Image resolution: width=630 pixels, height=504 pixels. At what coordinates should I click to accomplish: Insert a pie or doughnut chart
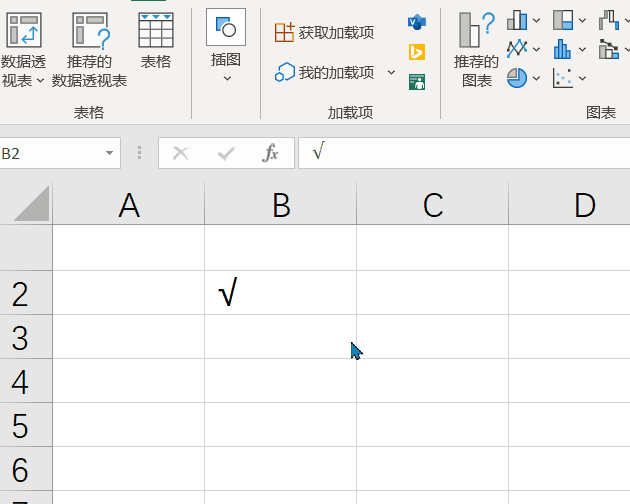[x=517, y=78]
